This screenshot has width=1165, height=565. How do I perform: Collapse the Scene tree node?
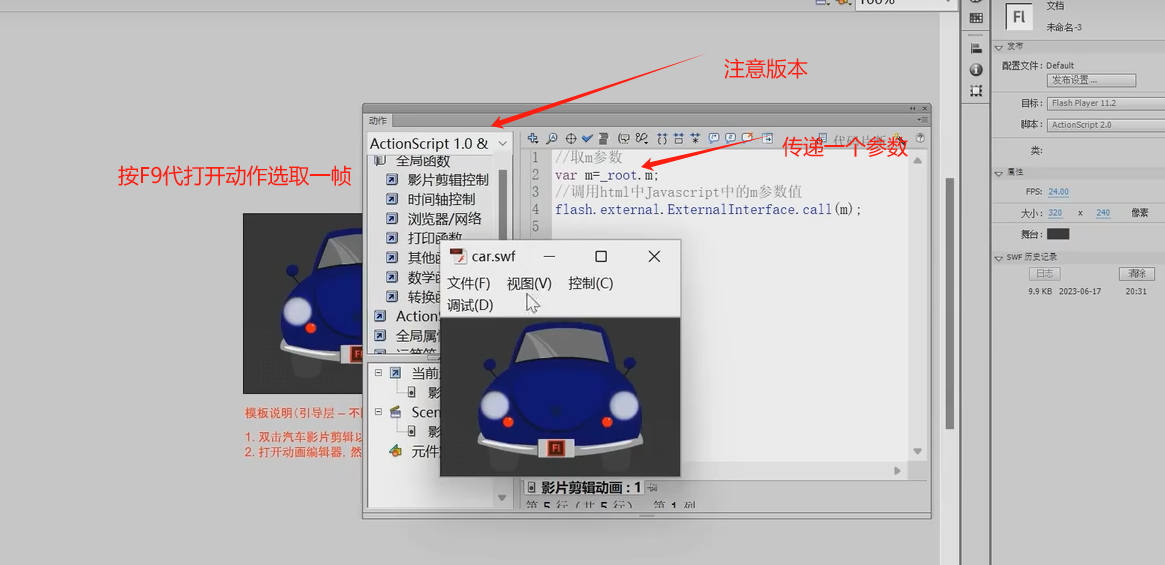coord(378,411)
